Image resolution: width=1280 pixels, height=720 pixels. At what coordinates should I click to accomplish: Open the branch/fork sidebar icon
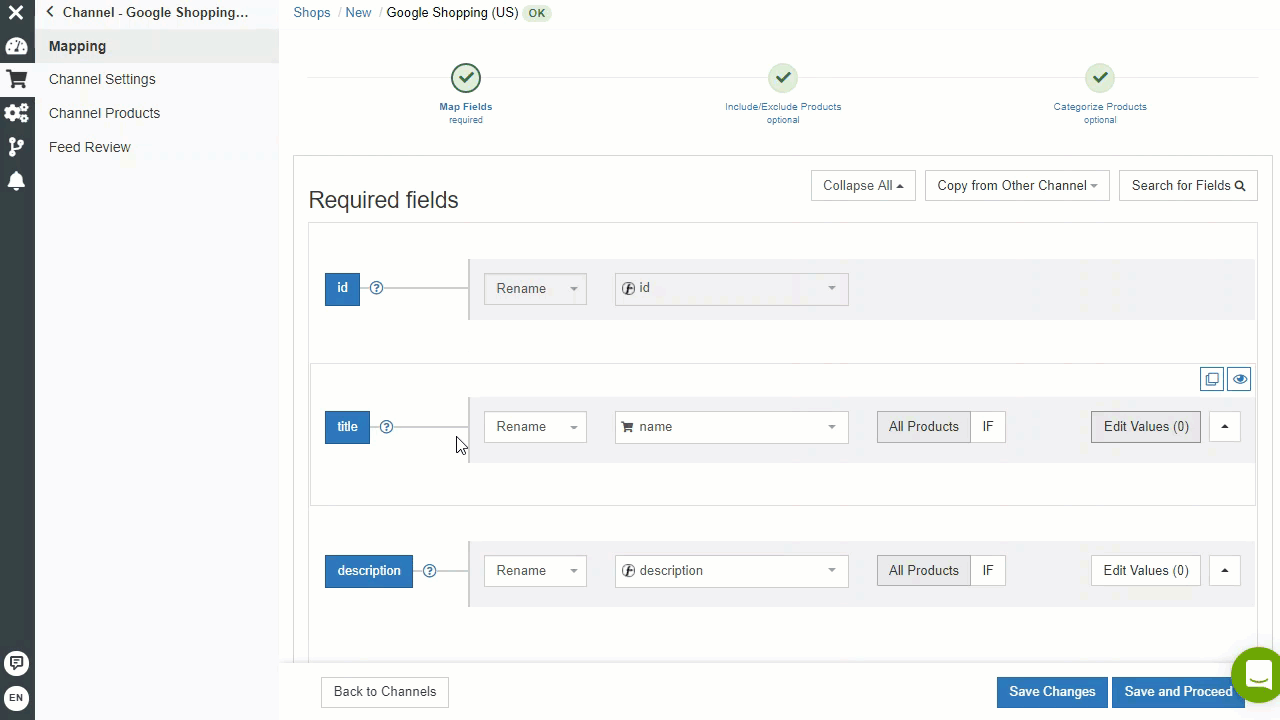point(16,147)
